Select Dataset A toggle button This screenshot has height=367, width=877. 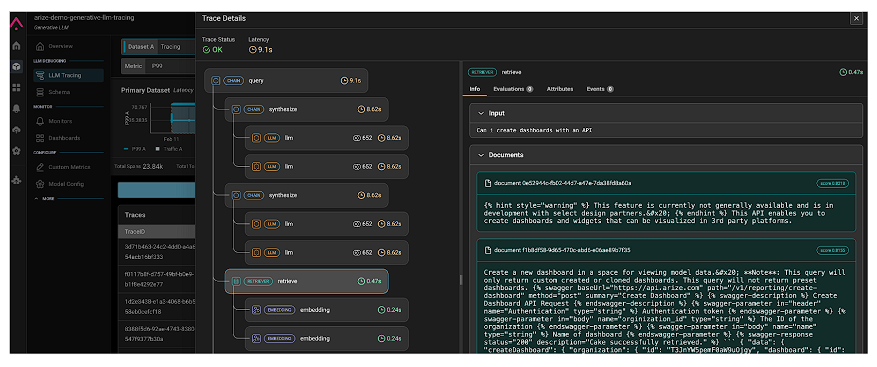[x=139, y=47]
